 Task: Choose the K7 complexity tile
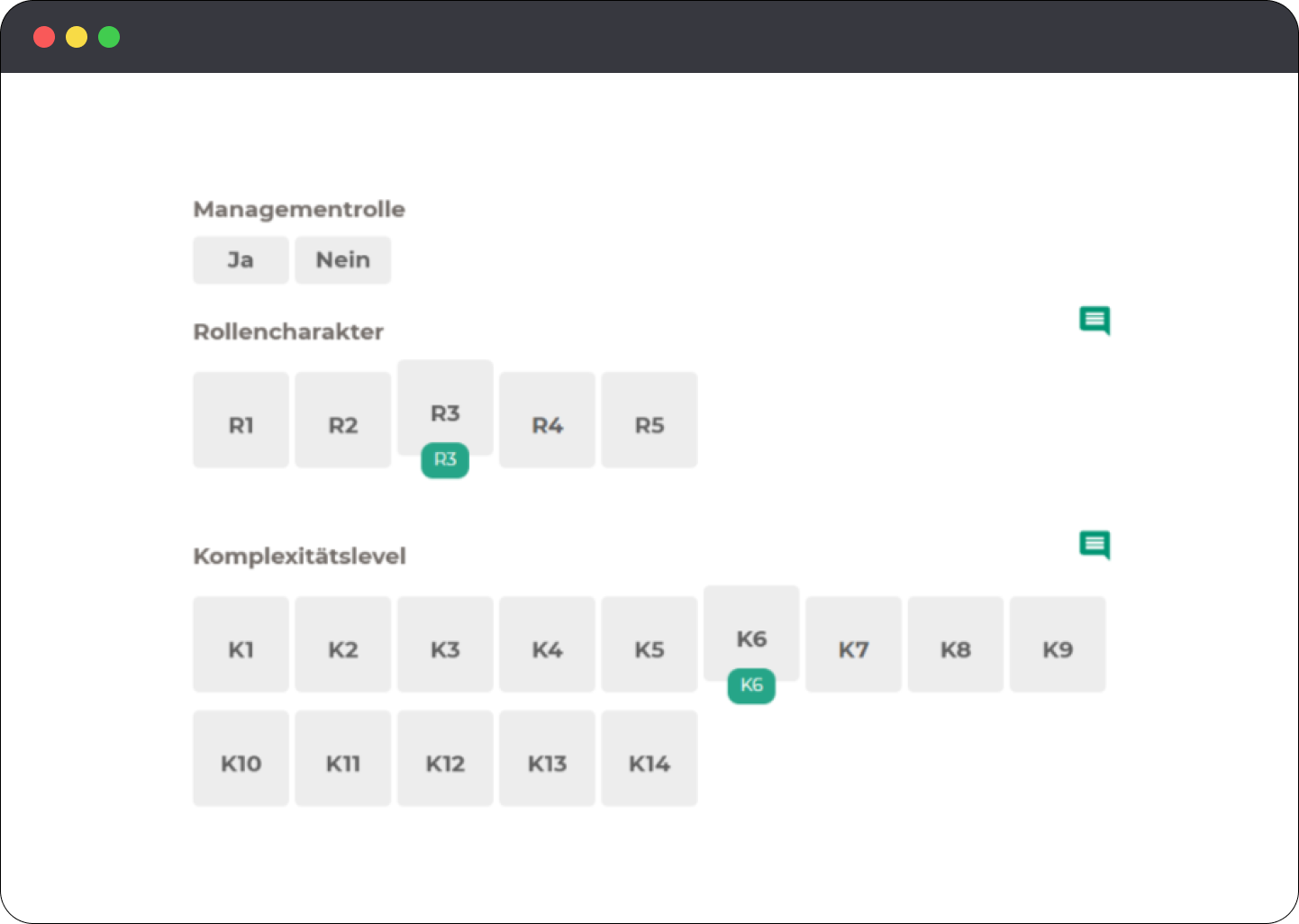pyautogui.click(x=853, y=645)
